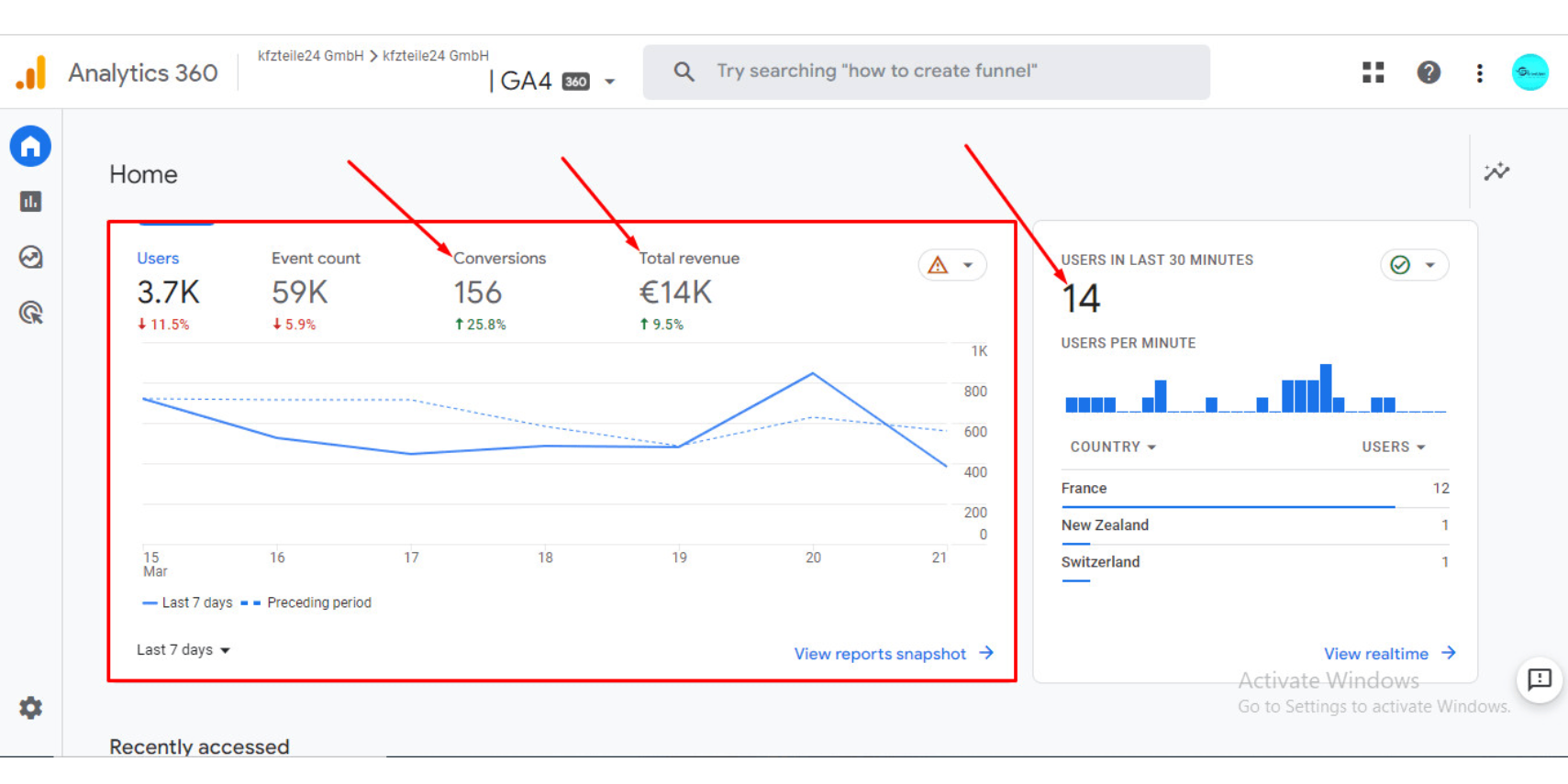The width and height of the screenshot is (1568, 784).
Task: Open the user account avatar
Action: [1529, 72]
